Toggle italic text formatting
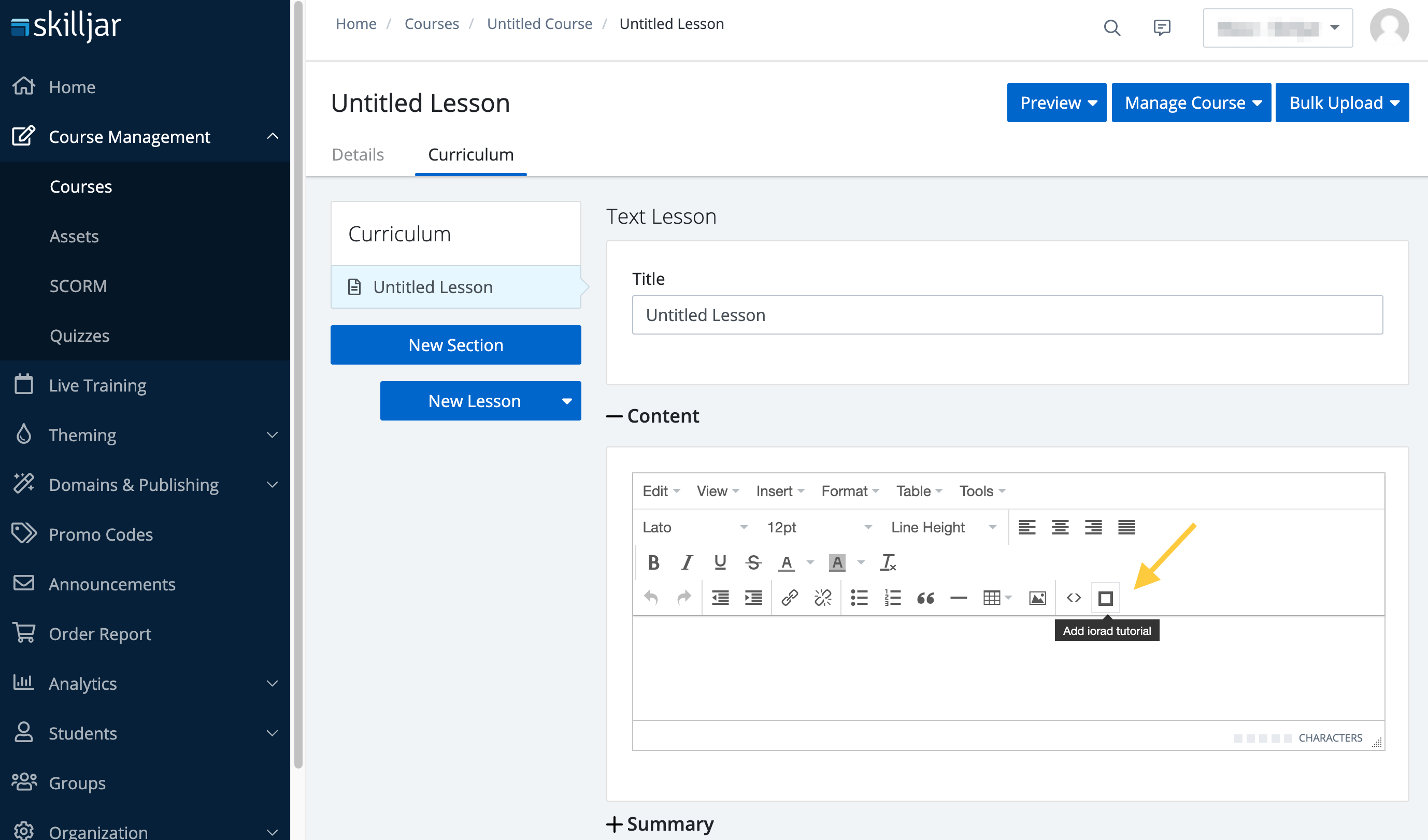1428x840 pixels. pyautogui.click(x=687, y=562)
